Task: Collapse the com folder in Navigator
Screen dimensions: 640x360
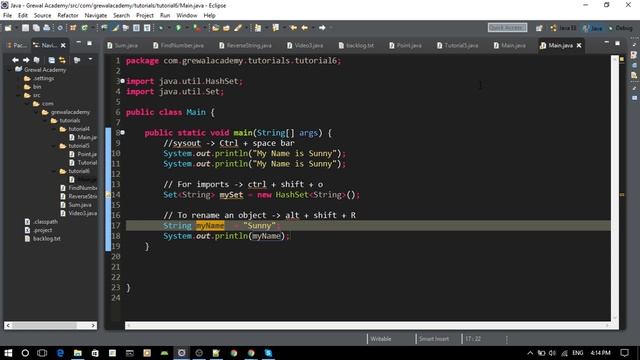Action: pyautogui.click(x=28, y=104)
